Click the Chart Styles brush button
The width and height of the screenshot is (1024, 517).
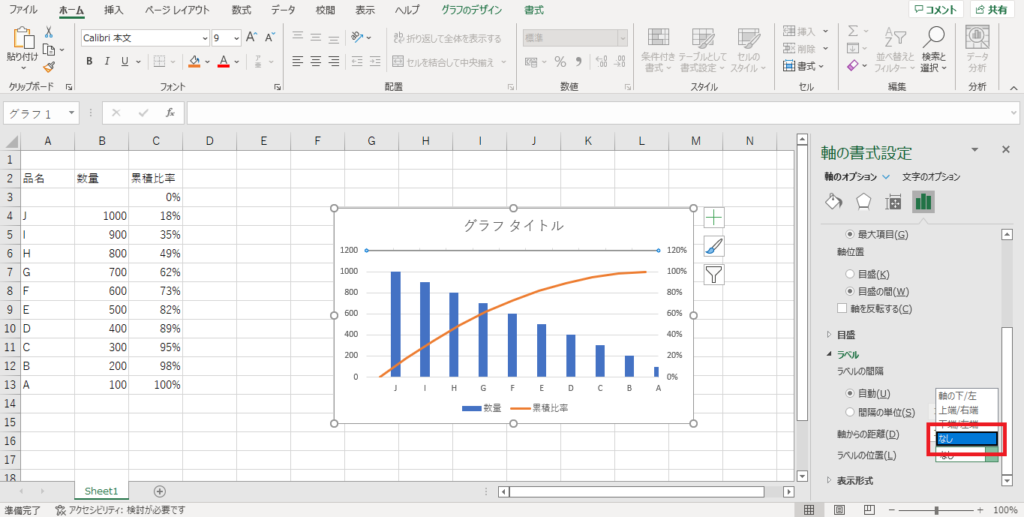click(714, 246)
